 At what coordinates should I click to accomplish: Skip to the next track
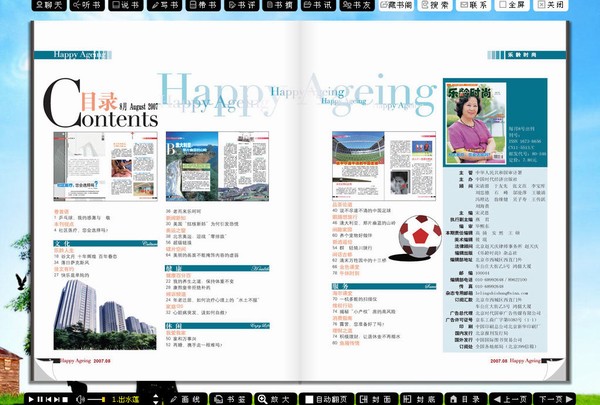tap(57, 399)
